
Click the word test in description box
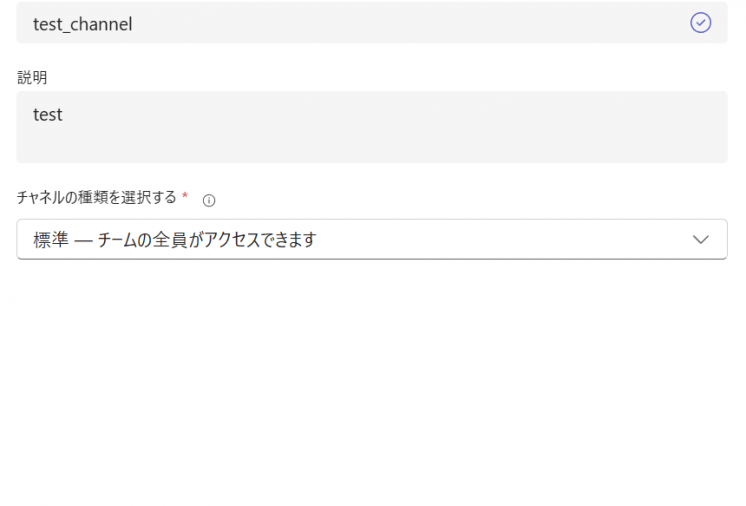pos(48,115)
